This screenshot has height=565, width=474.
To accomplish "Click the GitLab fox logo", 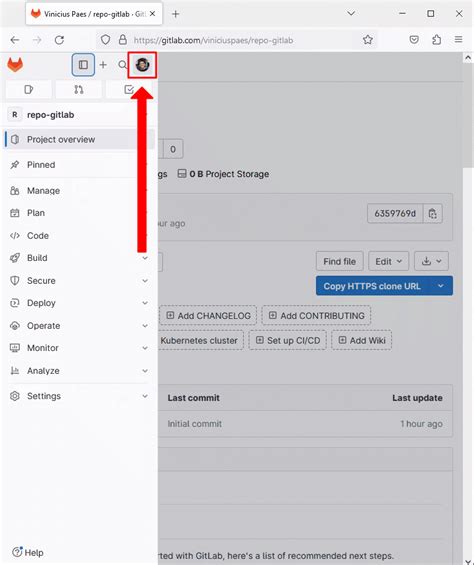I will coord(15,65).
